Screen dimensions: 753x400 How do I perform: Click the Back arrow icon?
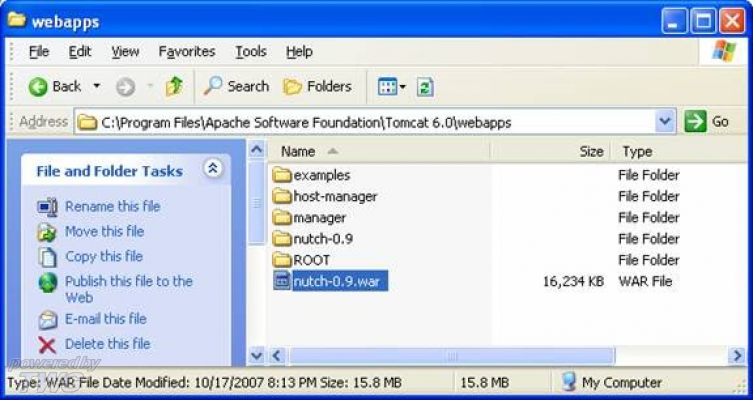(x=38, y=87)
